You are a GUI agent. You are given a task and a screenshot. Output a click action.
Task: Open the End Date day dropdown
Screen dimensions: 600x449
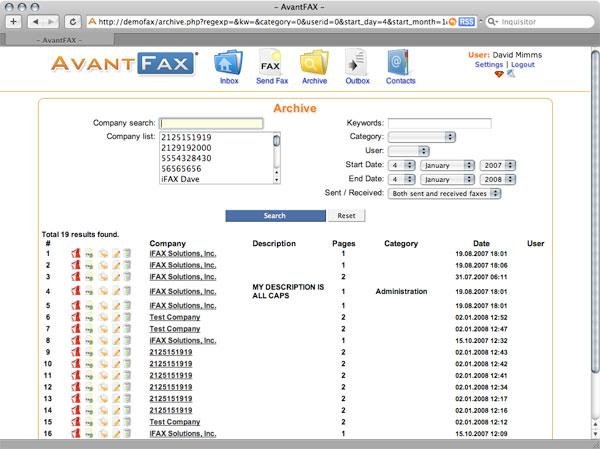tap(401, 180)
